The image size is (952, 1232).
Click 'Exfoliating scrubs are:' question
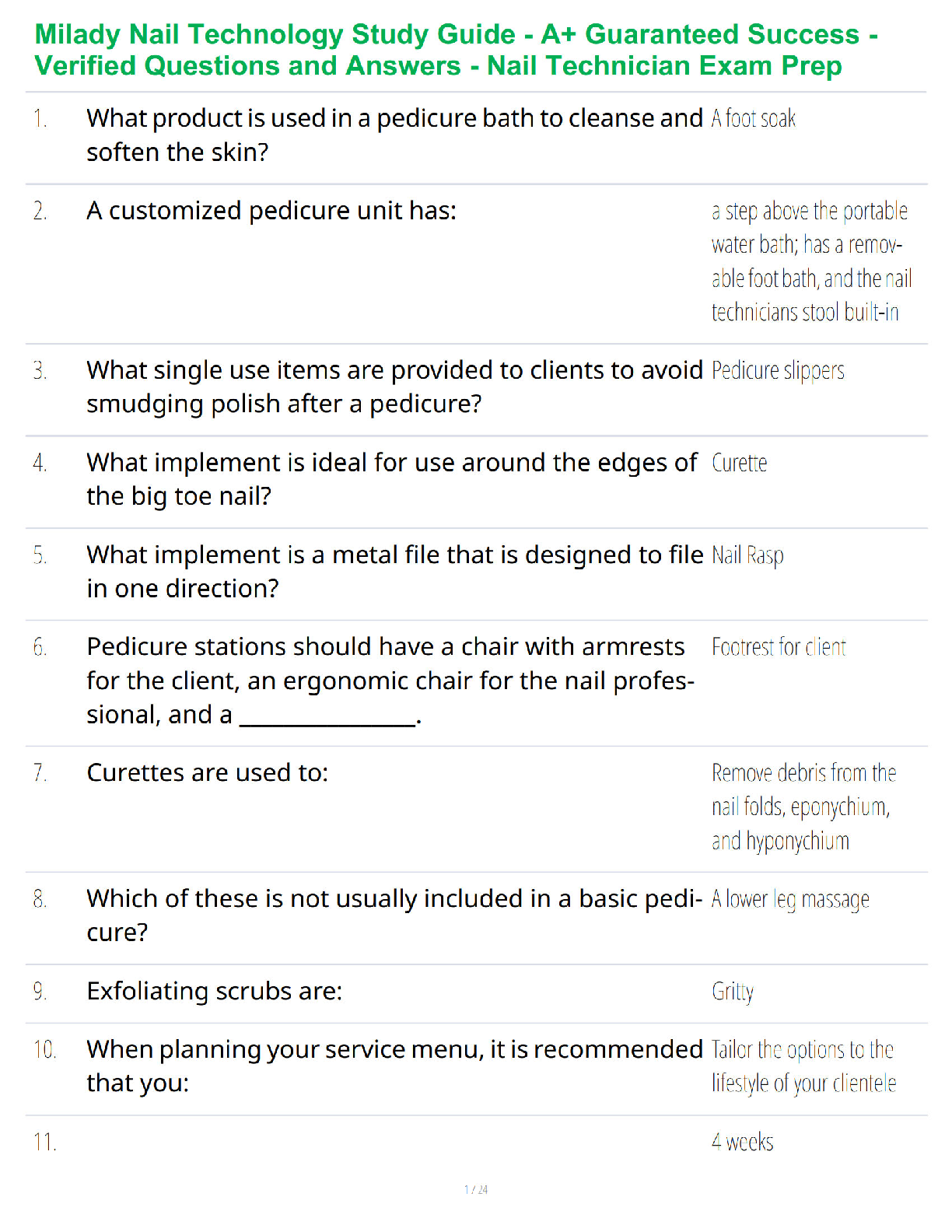point(215,992)
